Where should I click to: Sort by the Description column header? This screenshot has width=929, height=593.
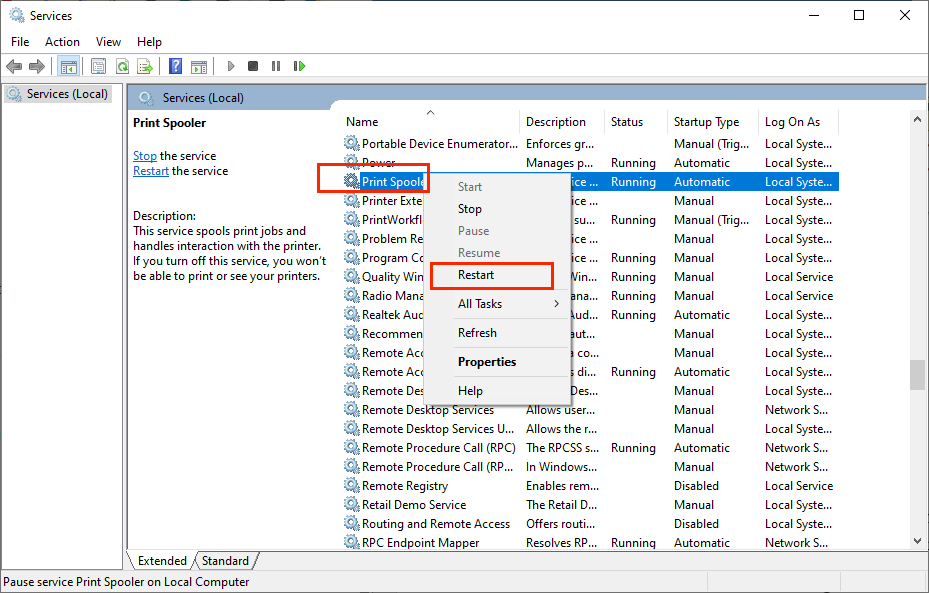[x=562, y=121]
